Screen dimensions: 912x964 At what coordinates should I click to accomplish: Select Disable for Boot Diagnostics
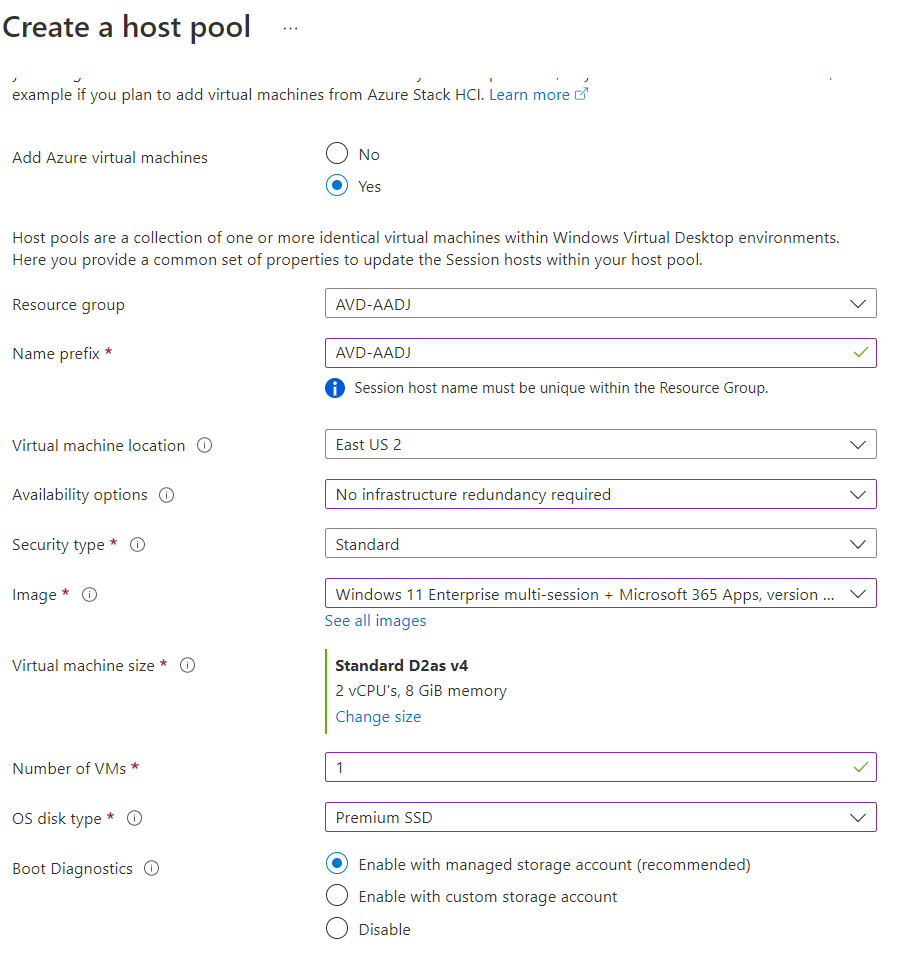point(338,929)
